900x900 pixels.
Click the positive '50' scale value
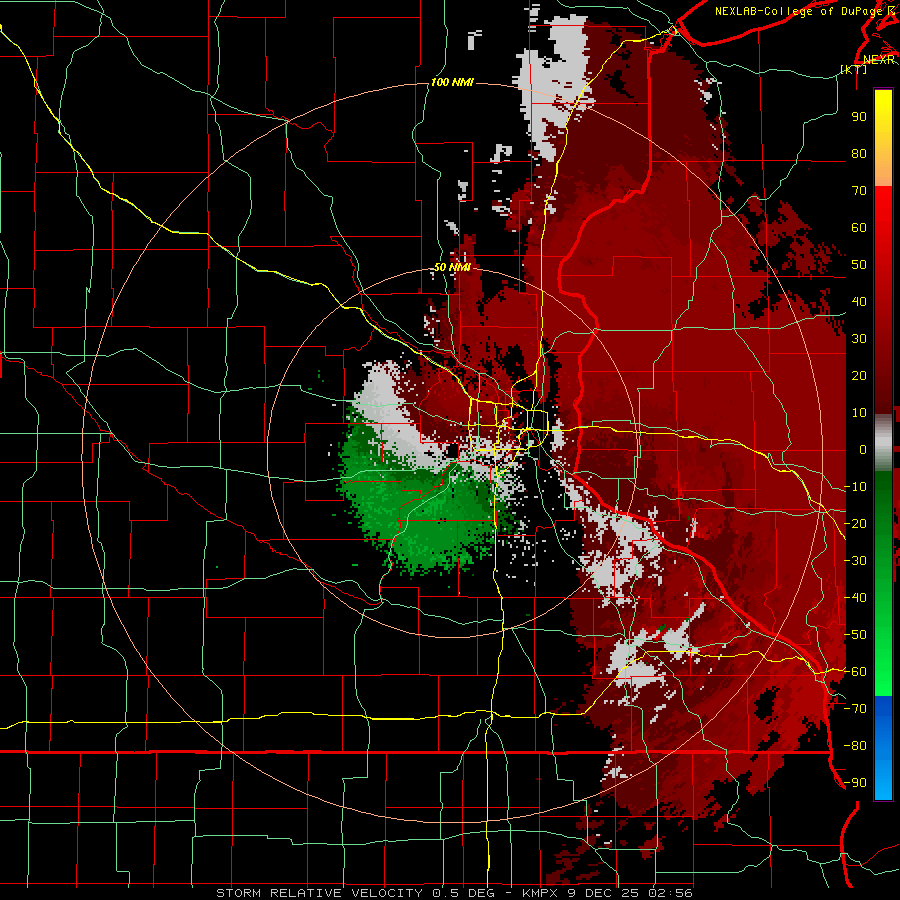(x=859, y=265)
